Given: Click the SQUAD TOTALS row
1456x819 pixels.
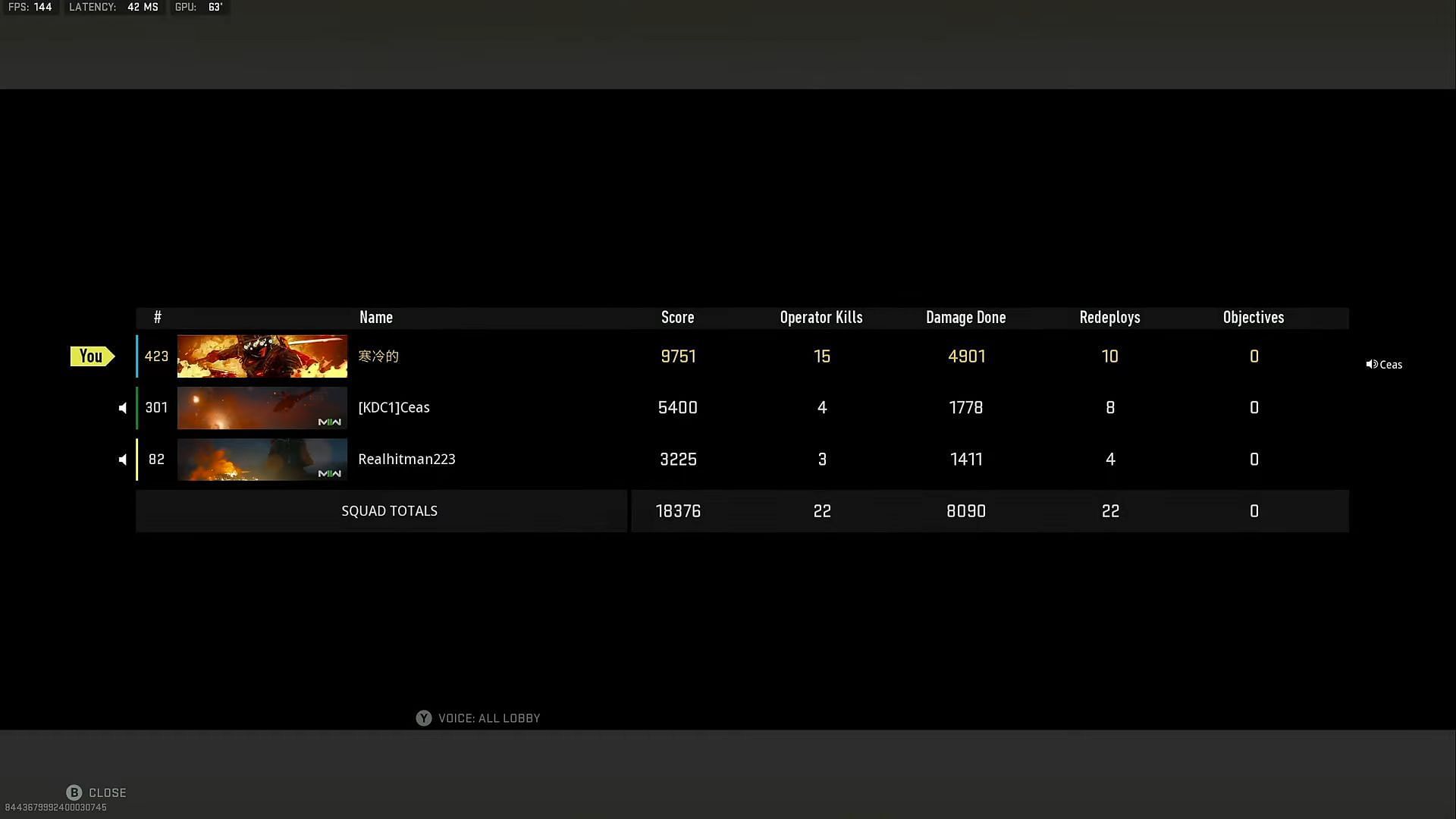Looking at the screenshot, I should (742, 510).
